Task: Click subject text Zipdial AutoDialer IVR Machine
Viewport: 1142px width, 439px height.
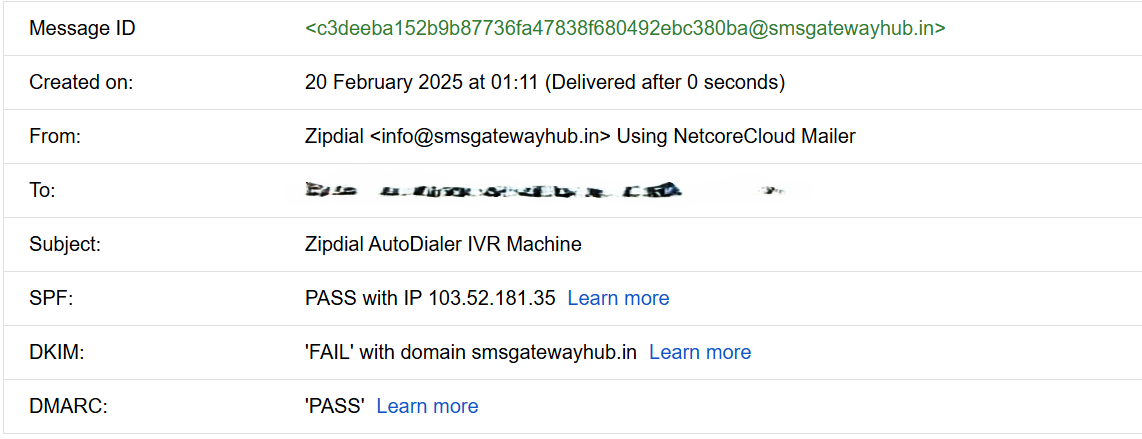Action: point(443,244)
